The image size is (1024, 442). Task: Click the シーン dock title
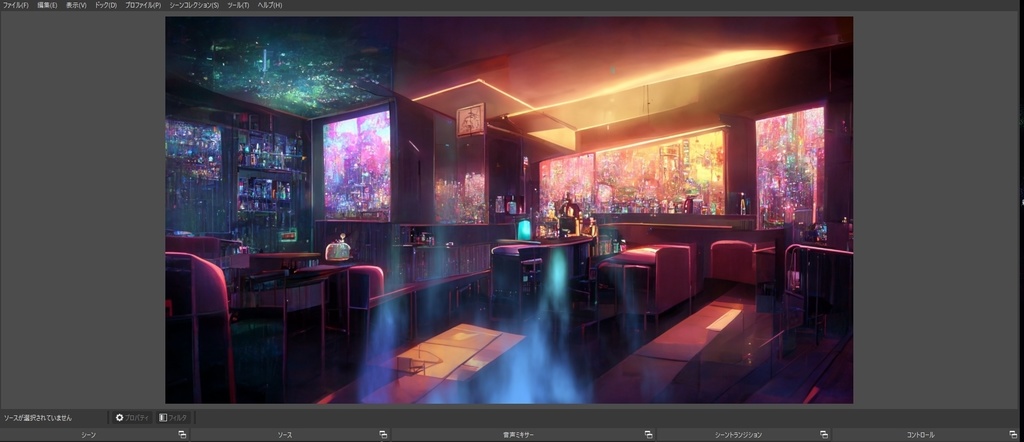tap(88, 435)
